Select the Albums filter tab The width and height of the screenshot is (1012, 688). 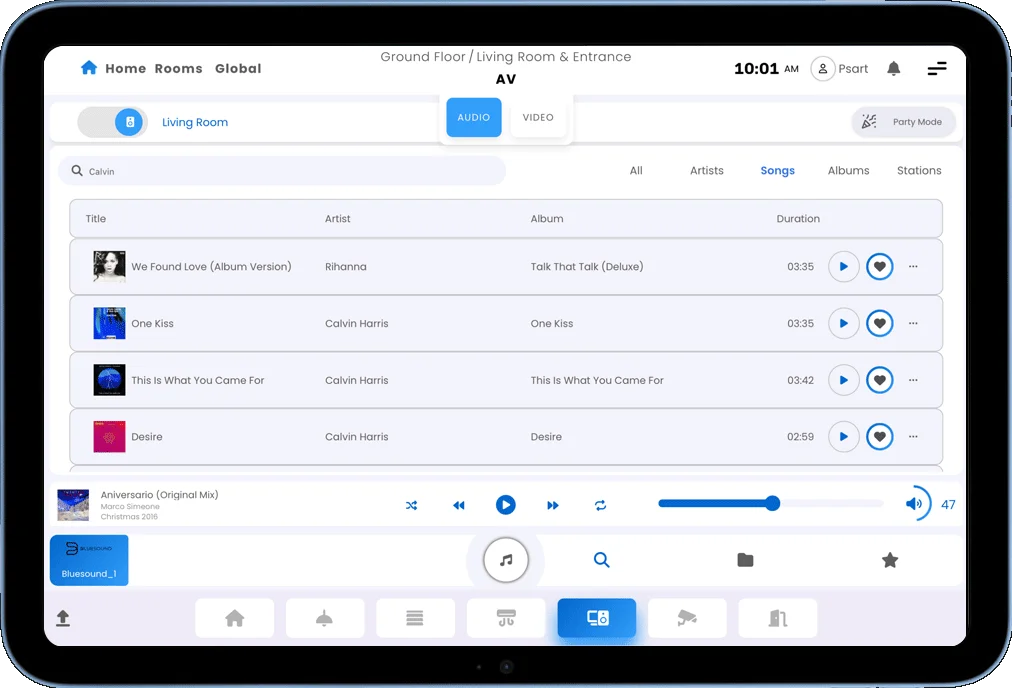[848, 170]
